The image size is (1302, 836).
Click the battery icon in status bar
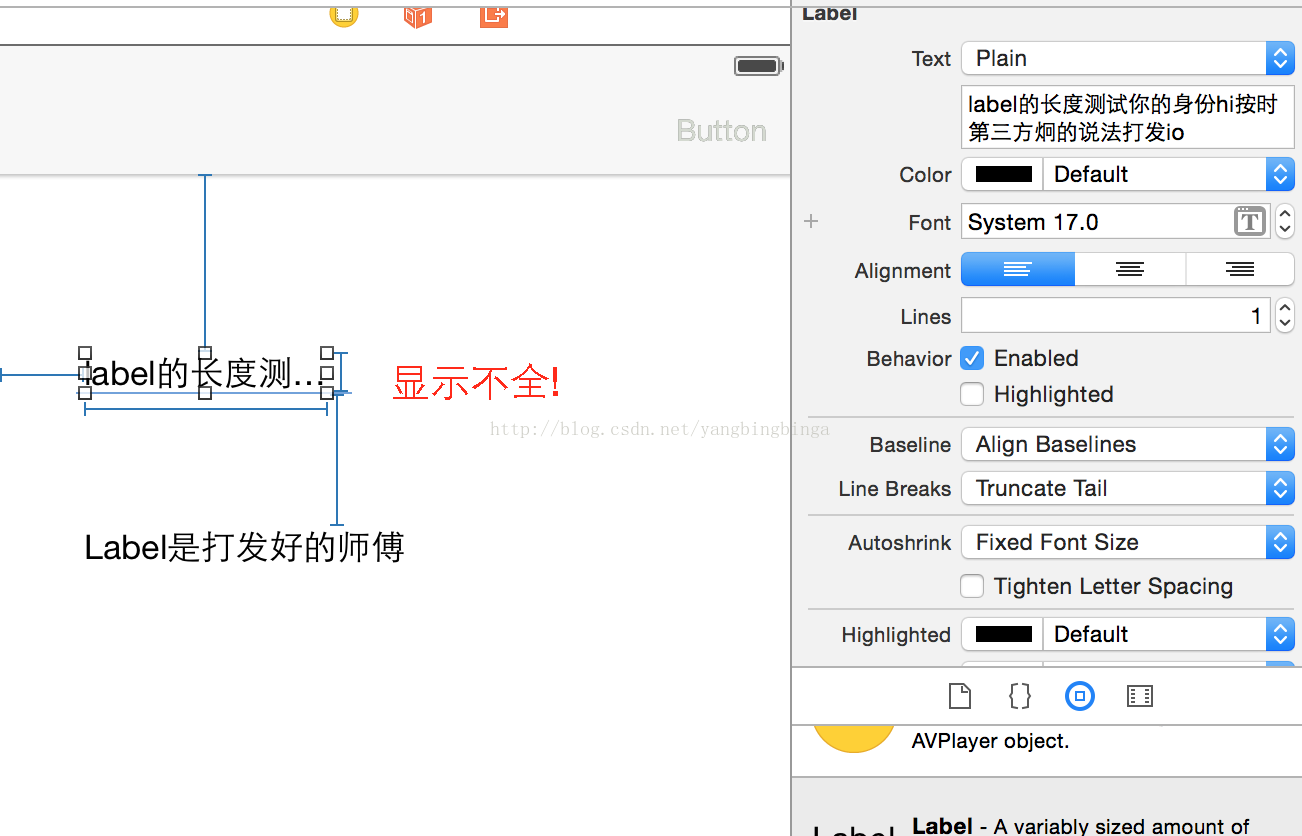click(x=759, y=66)
